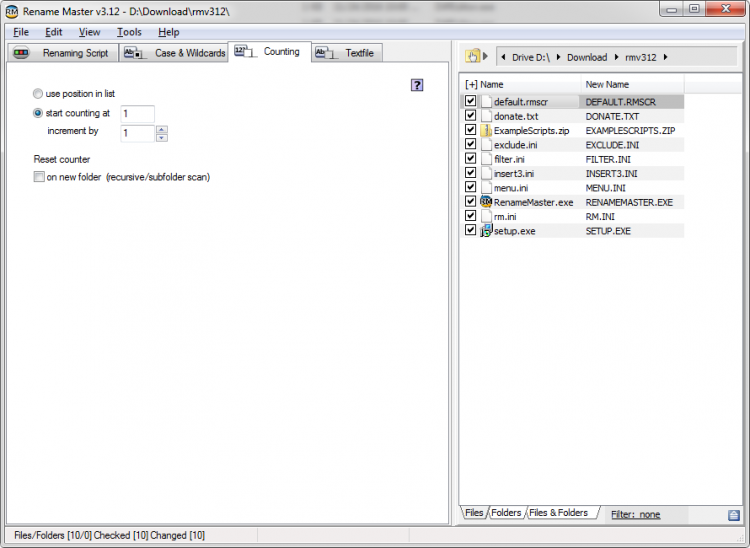750x548 pixels.
Task: Sort by the Name column header
Action: coord(491,84)
